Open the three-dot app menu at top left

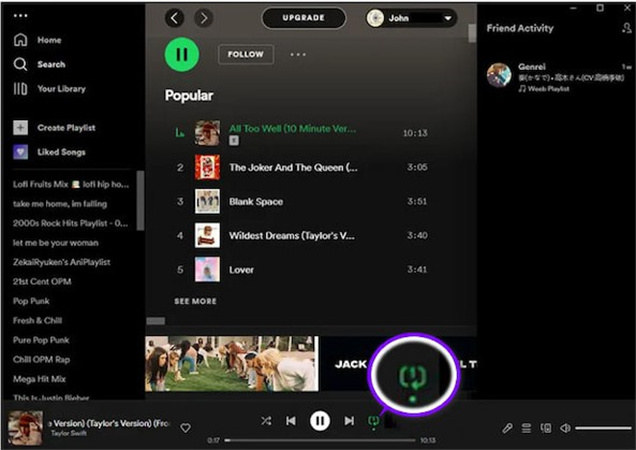20,16
